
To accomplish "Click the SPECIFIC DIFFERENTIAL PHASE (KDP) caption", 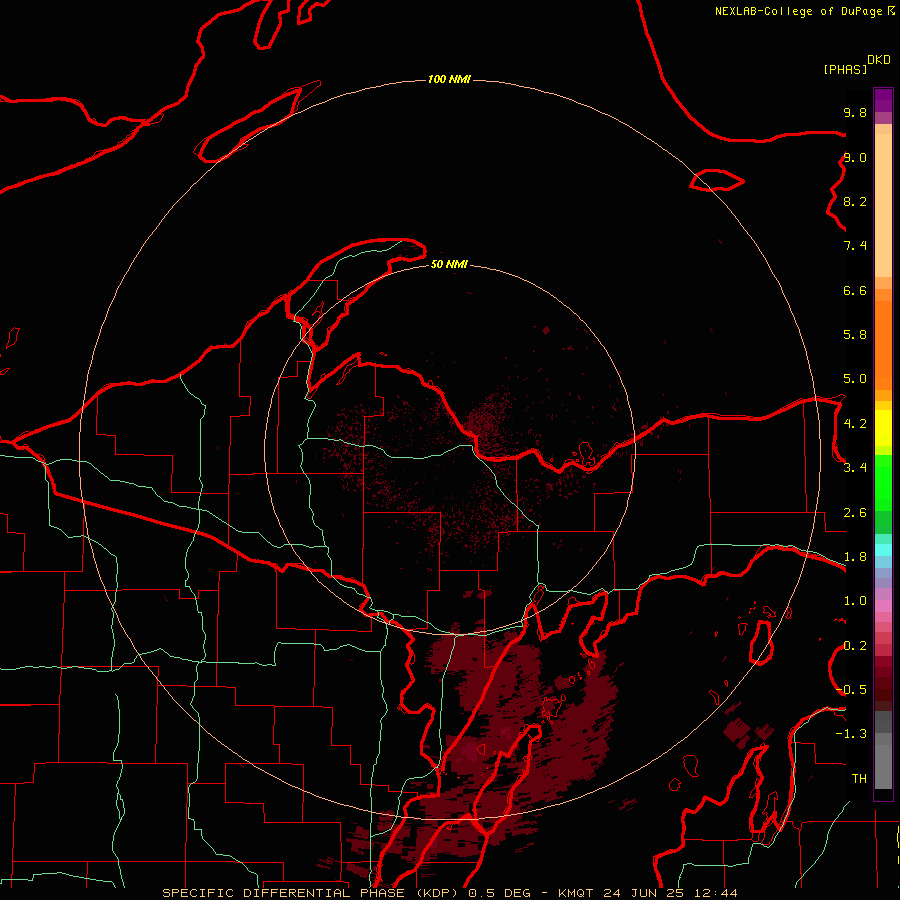I will click(x=311, y=893).
